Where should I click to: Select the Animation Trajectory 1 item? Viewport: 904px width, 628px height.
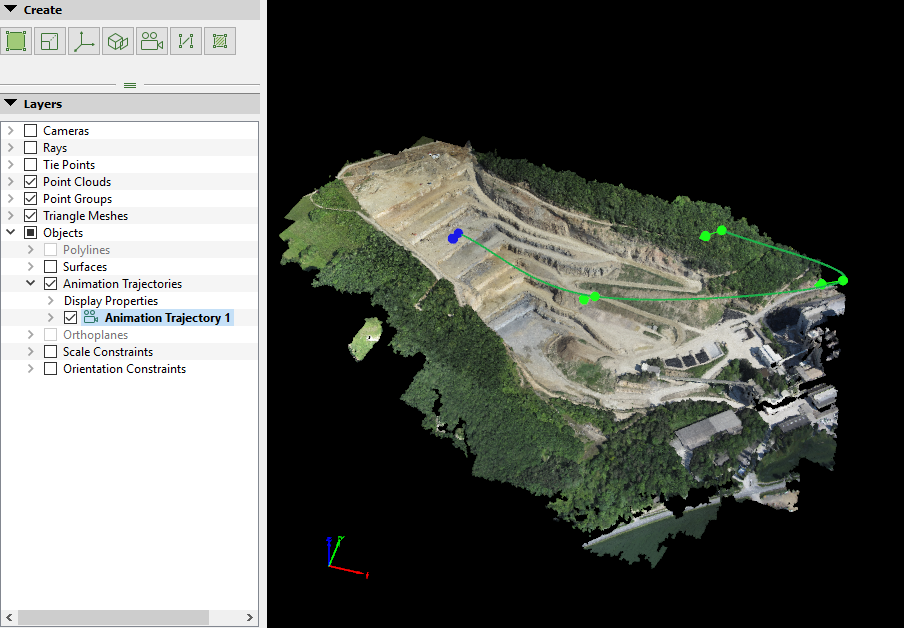pos(167,318)
